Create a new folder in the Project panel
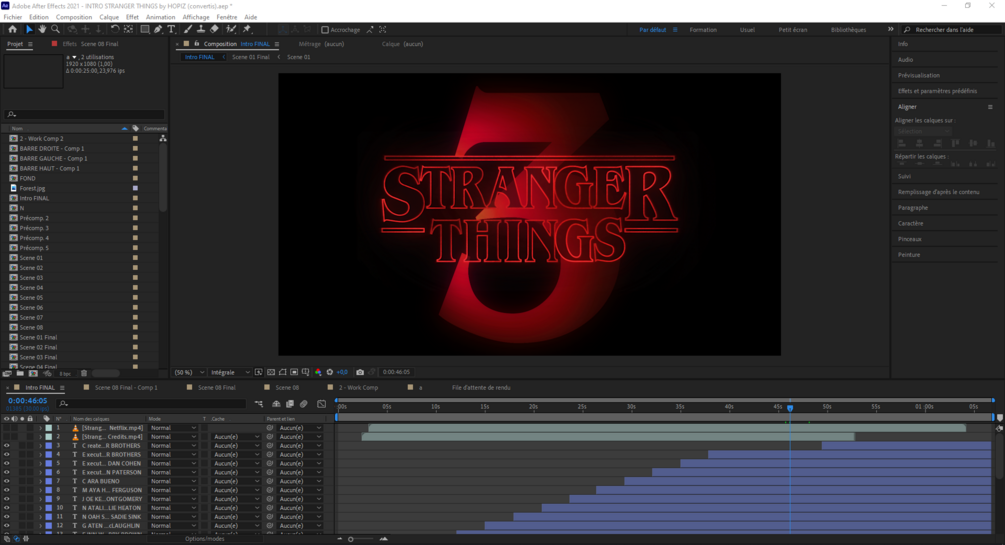Image resolution: width=1005 pixels, height=545 pixels. point(20,373)
